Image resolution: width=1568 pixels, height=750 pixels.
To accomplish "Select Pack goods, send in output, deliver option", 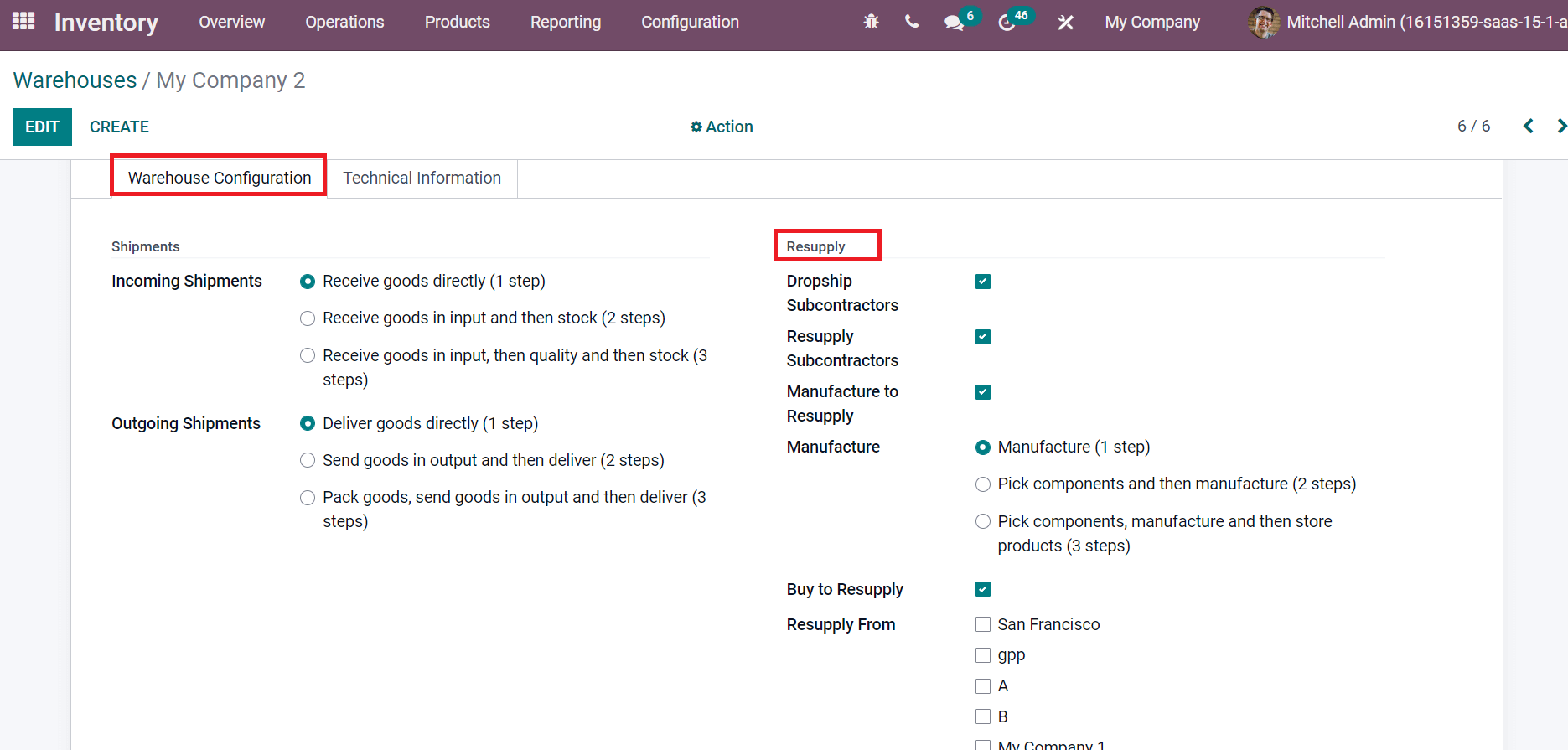I will point(308,498).
